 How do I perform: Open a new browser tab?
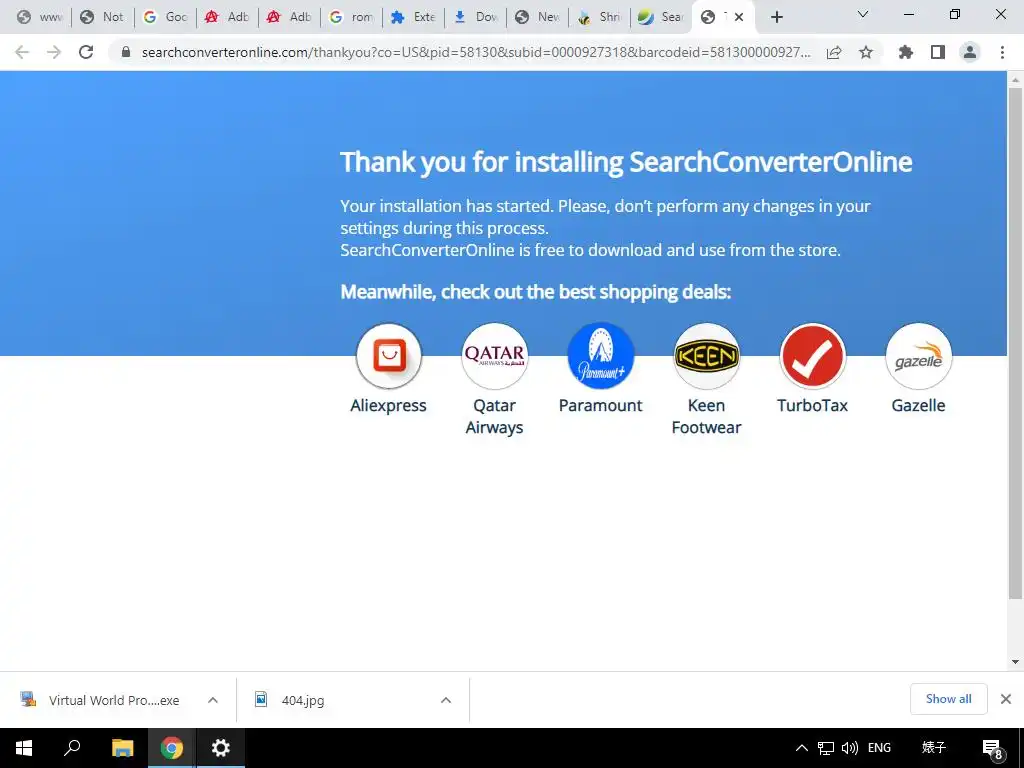(x=776, y=17)
